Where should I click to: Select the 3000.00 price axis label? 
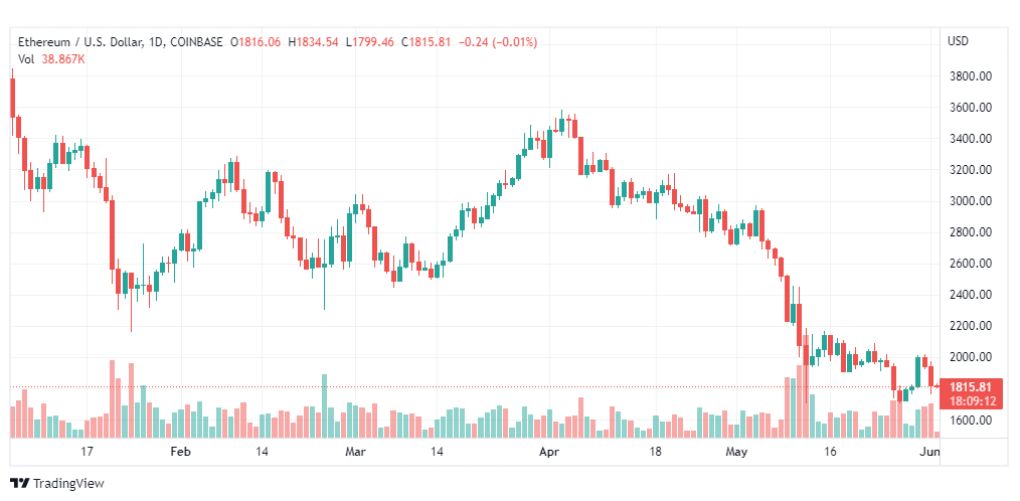coord(970,201)
